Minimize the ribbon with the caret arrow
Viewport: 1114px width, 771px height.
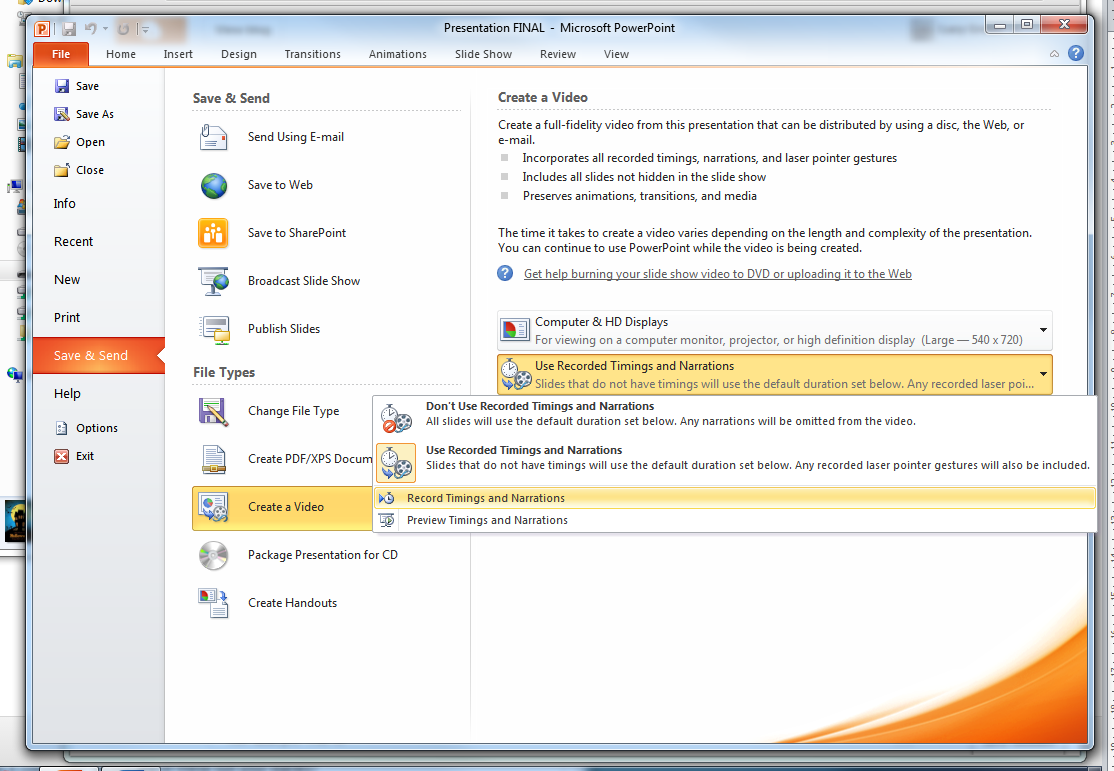1054,54
